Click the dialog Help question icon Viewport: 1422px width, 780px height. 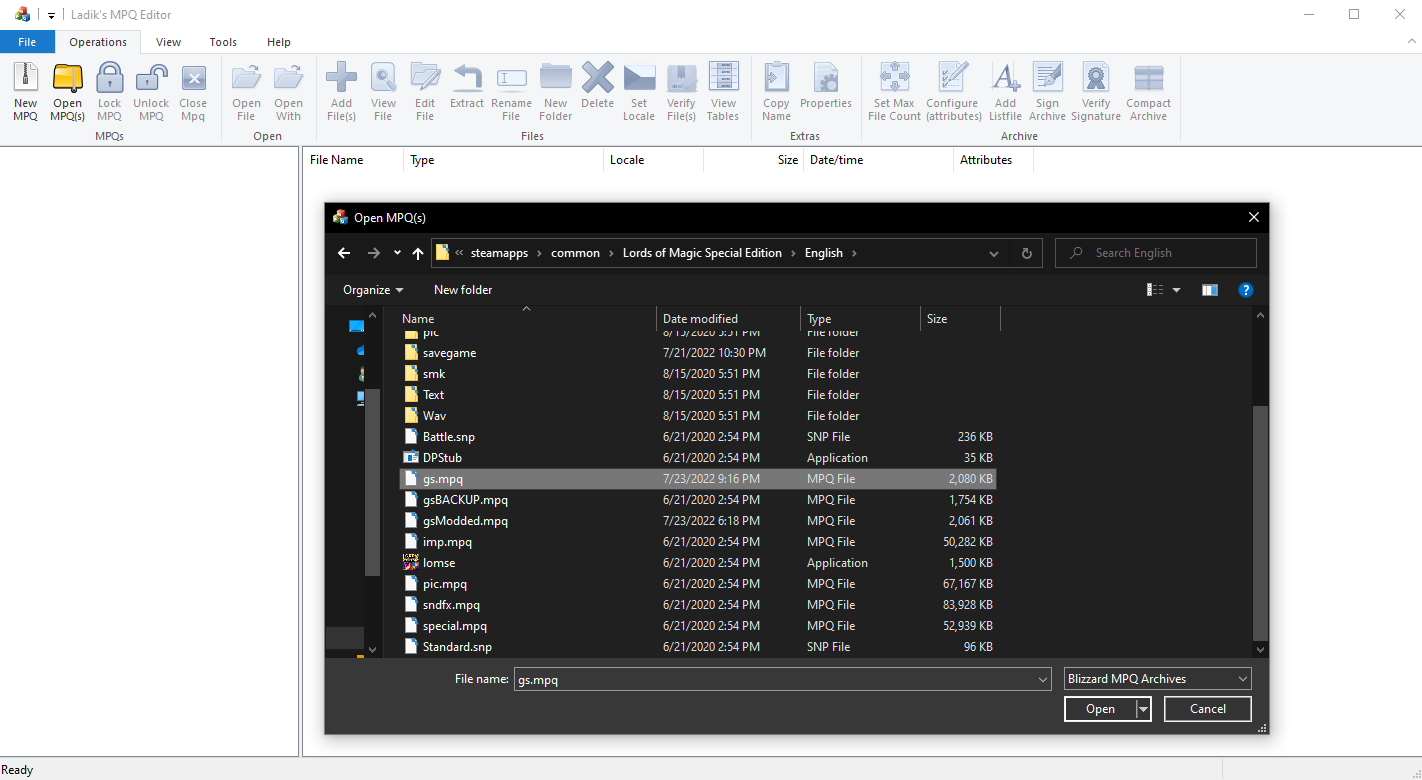(1246, 290)
